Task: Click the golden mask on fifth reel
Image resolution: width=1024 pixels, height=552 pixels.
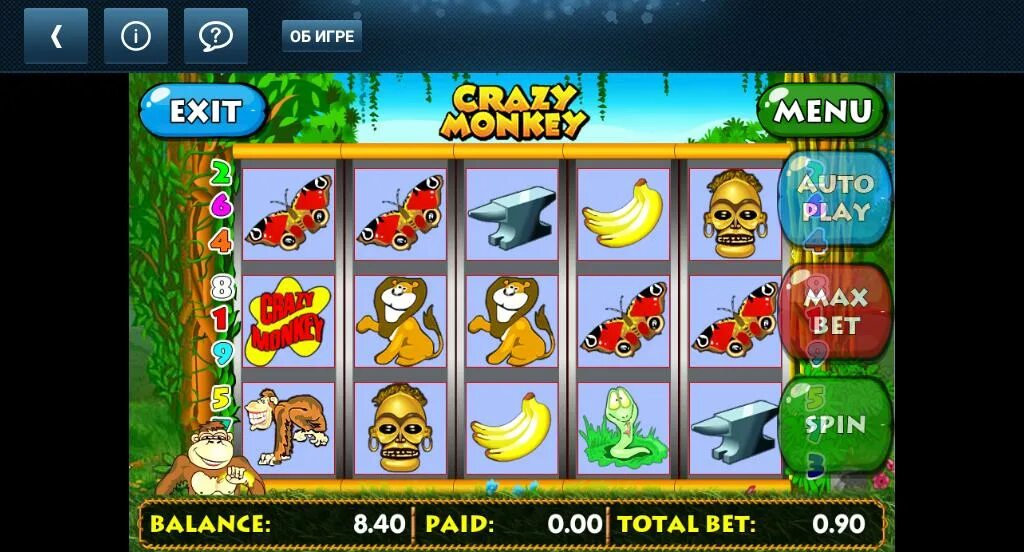Action: pyautogui.click(x=735, y=214)
